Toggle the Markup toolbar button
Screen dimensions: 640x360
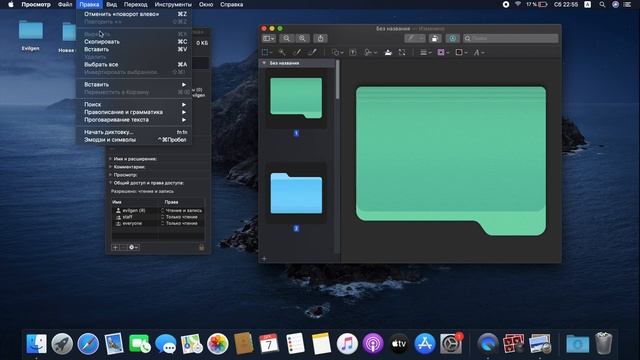click(x=453, y=38)
